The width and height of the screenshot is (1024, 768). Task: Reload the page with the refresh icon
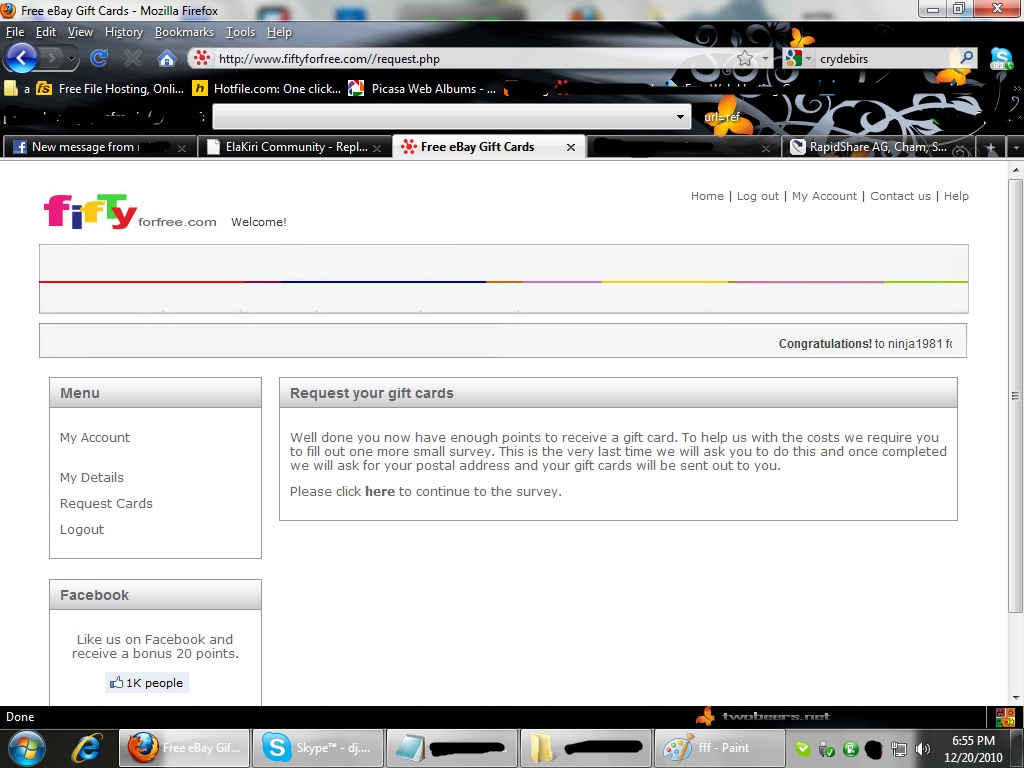pyautogui.click(x=99, y=59)
